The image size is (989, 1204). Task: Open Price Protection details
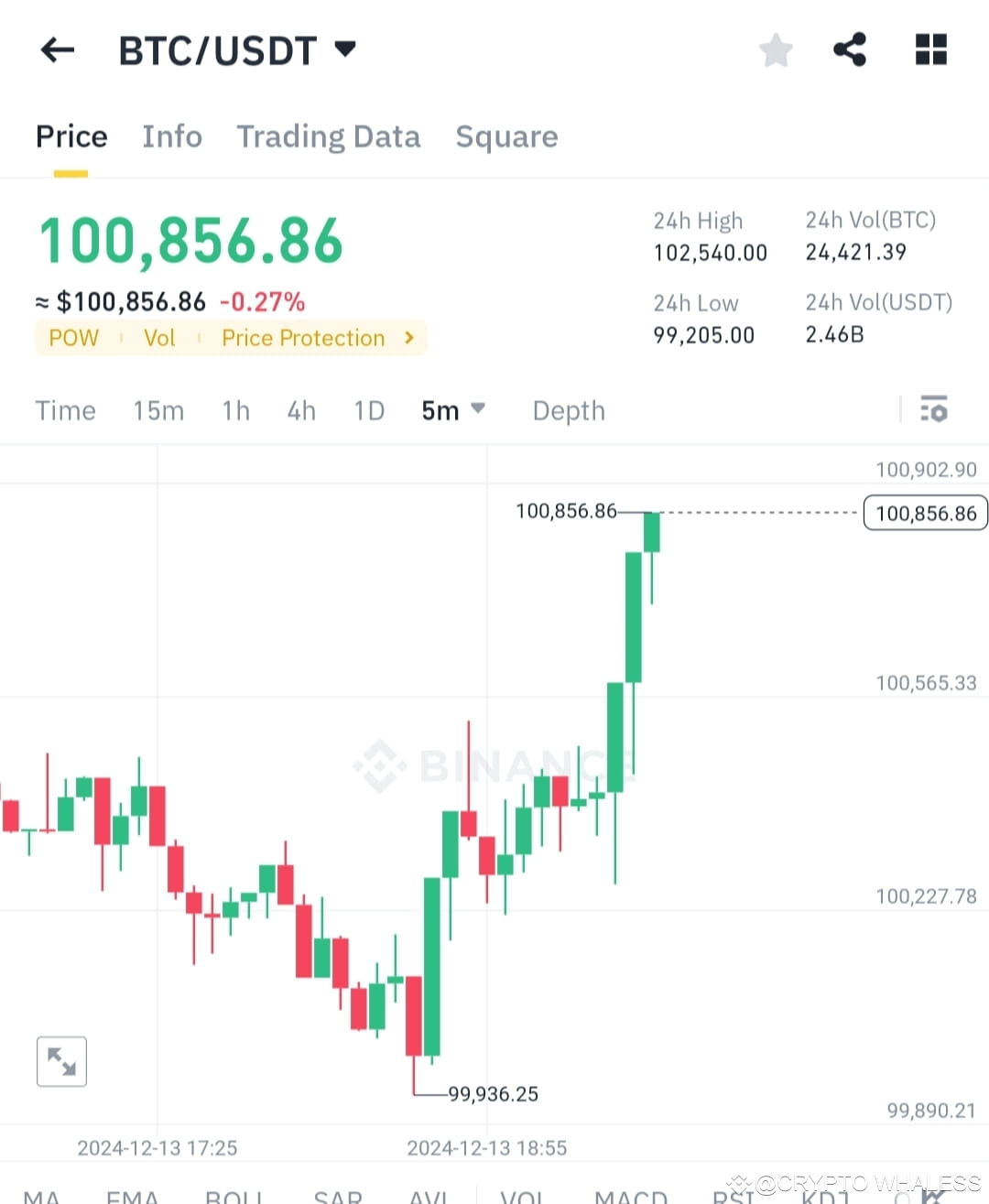314,338
